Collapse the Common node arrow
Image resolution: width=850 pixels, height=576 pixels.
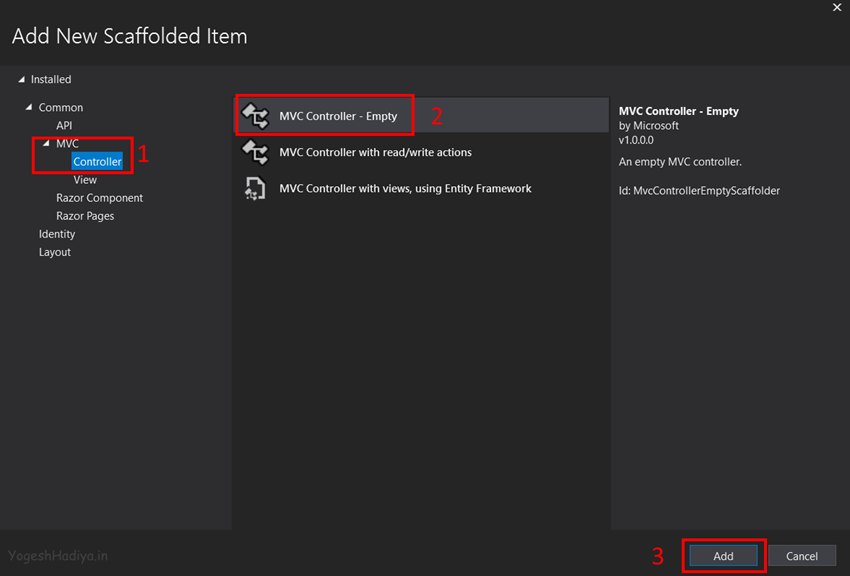point(29,107)
